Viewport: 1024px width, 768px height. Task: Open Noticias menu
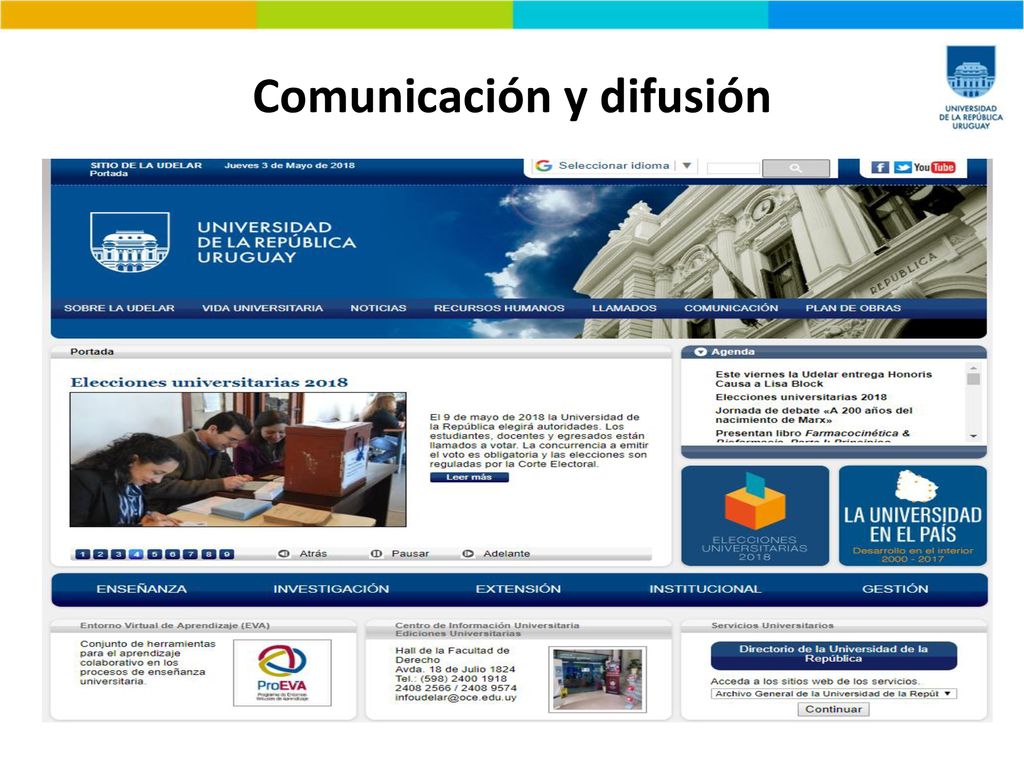378,308
